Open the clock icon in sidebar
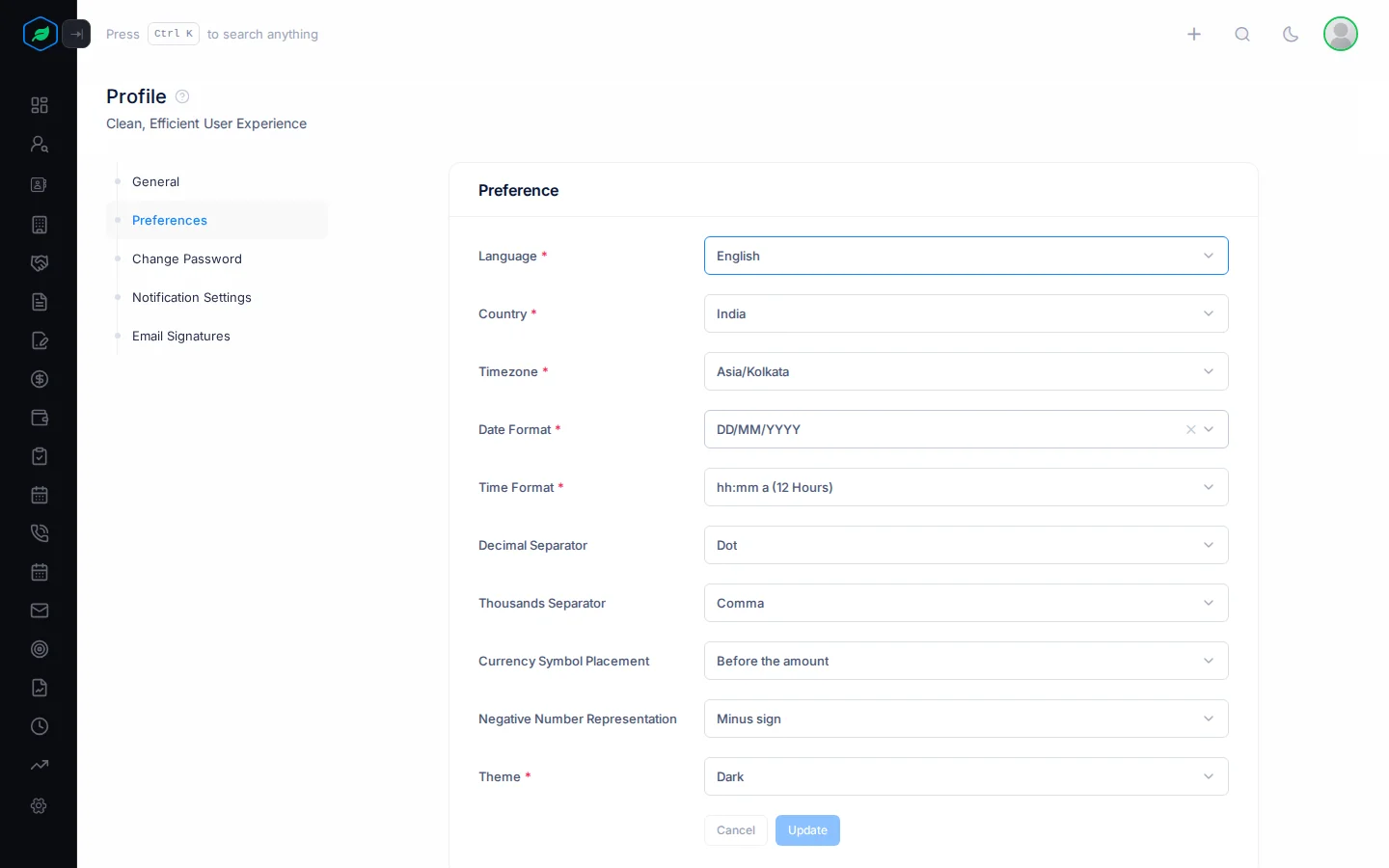Image resolution: width=1389 pixels, height=868 pixels. tap(40, 726)
